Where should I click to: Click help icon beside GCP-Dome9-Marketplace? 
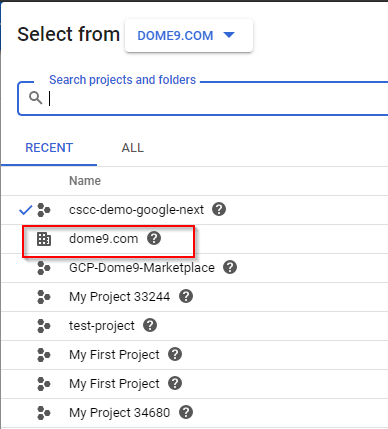click(x=230, y=267)
